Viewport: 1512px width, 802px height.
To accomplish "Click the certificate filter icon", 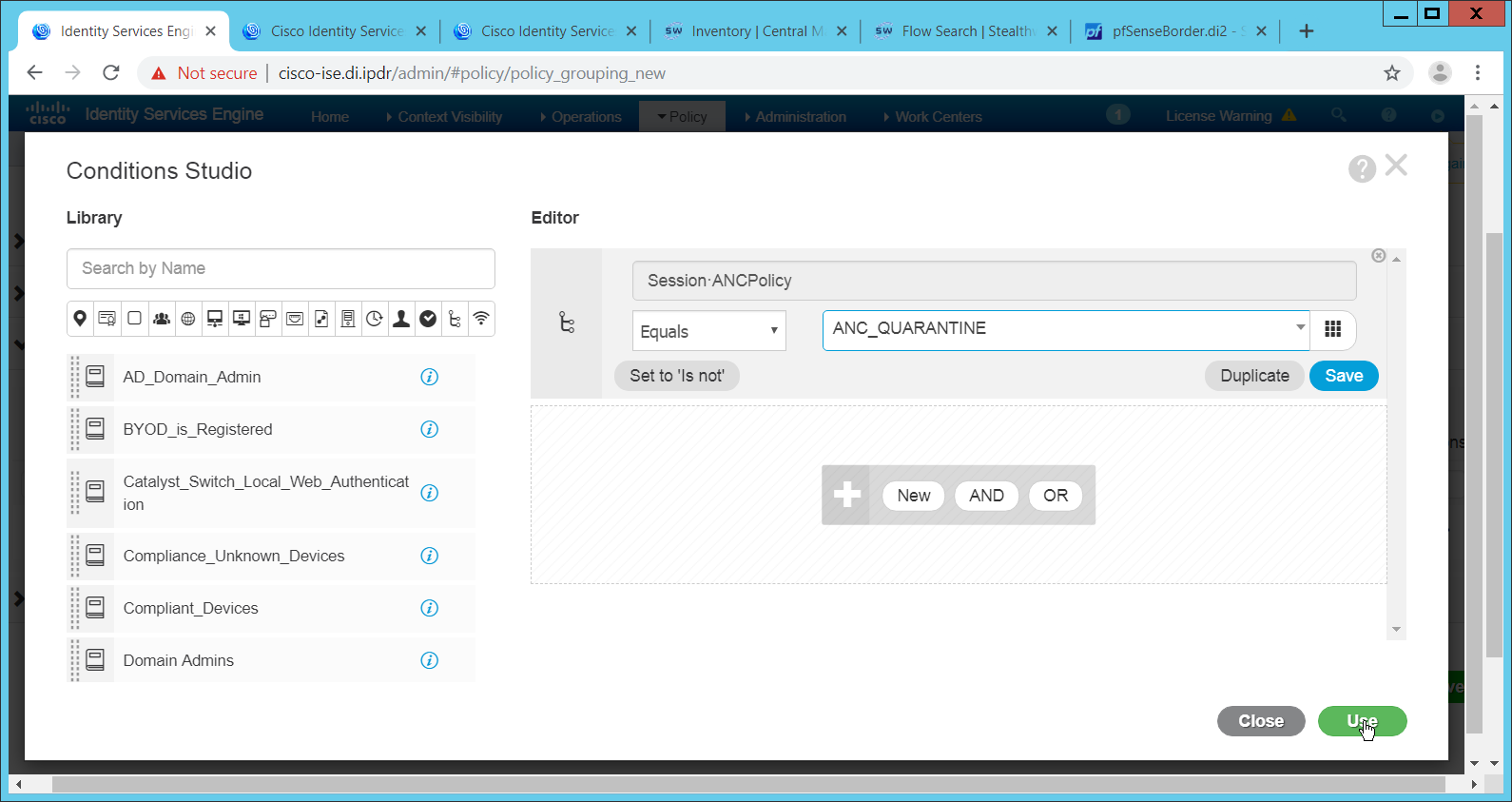I will click(107, 319).
